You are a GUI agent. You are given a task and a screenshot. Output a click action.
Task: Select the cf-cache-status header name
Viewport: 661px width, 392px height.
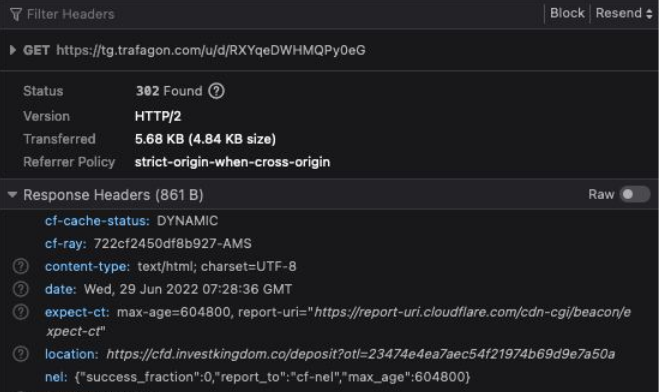coord(97,221)
